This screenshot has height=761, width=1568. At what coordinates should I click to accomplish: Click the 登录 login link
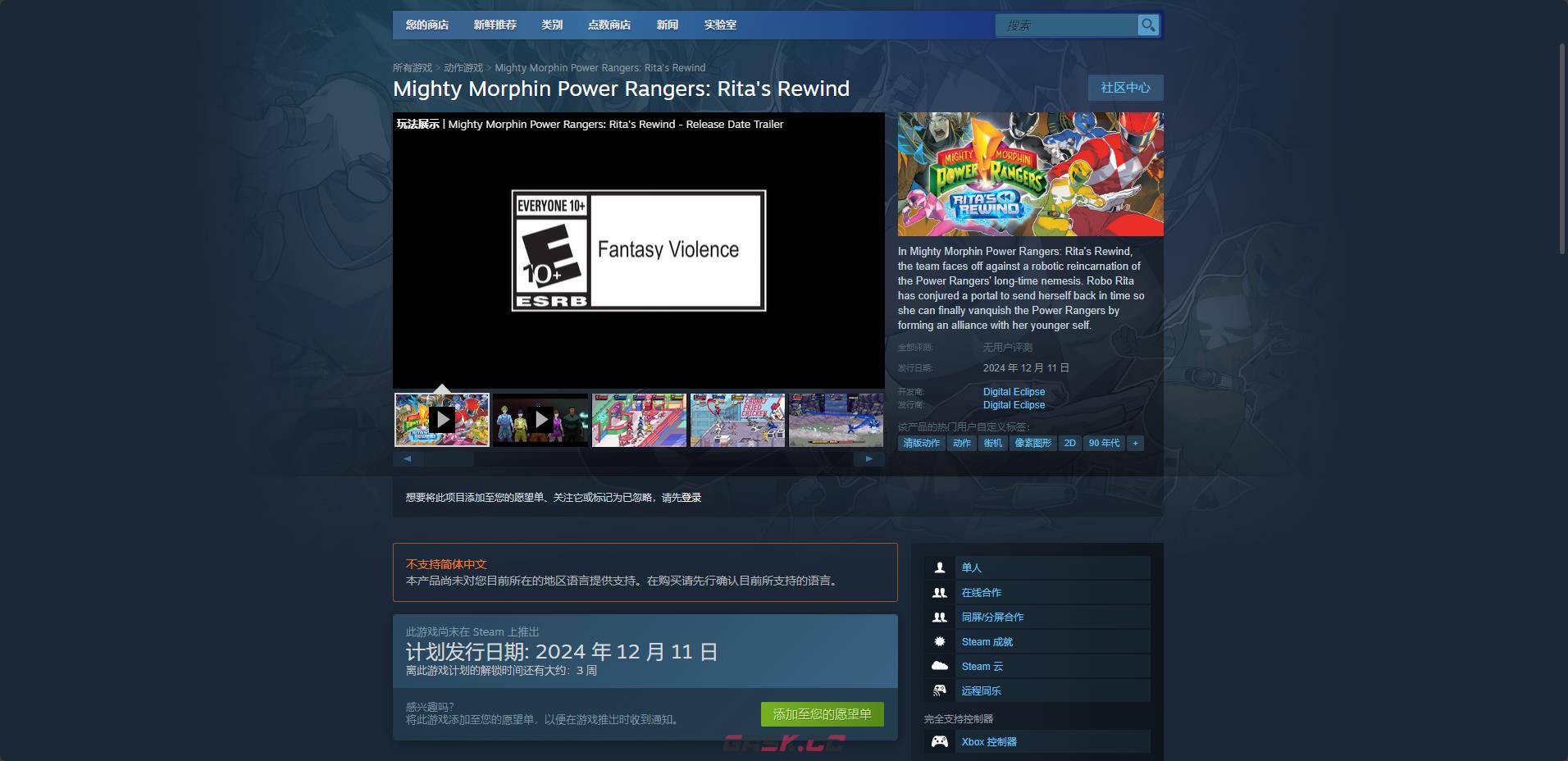(x=691, y=498)
